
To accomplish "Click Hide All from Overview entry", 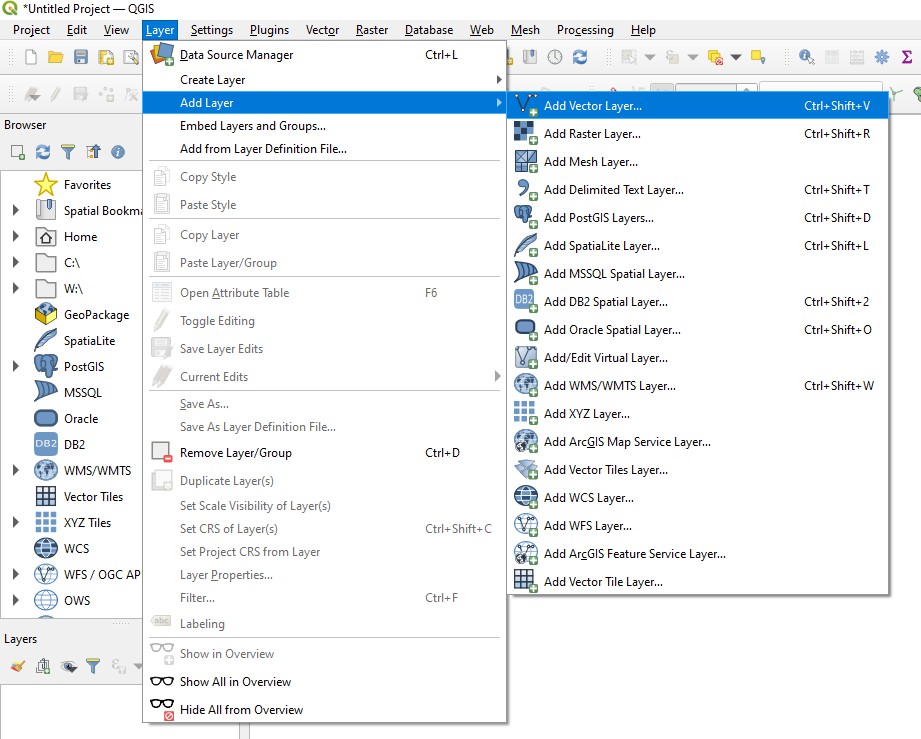I will [243, 709].
